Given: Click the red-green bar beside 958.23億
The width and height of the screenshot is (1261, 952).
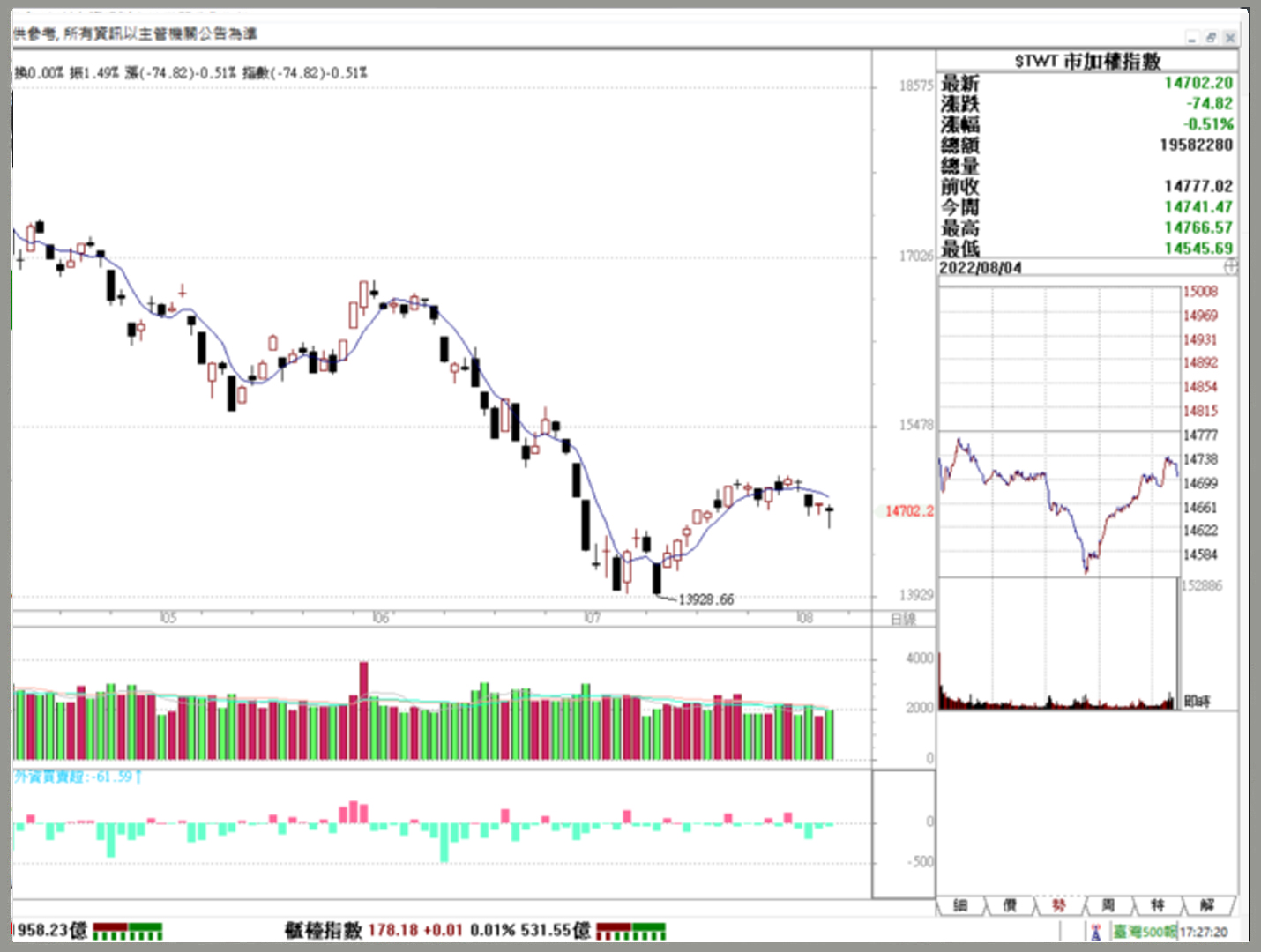Looking at the screenshot, I should (x=128, y=931).
